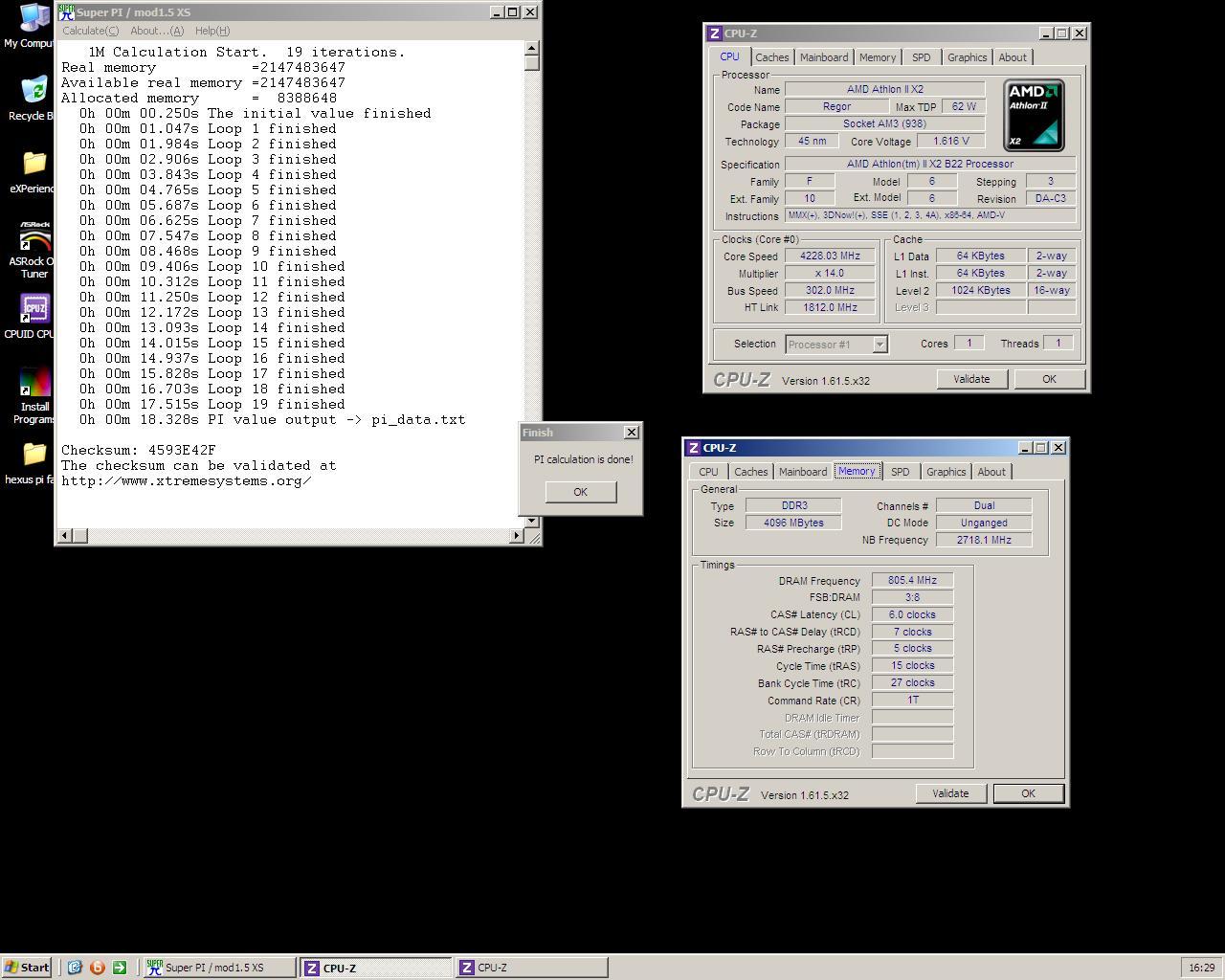Select Mainboard tab in upper CPU-Z window
1225x980 pixels.
coord(824,57)
